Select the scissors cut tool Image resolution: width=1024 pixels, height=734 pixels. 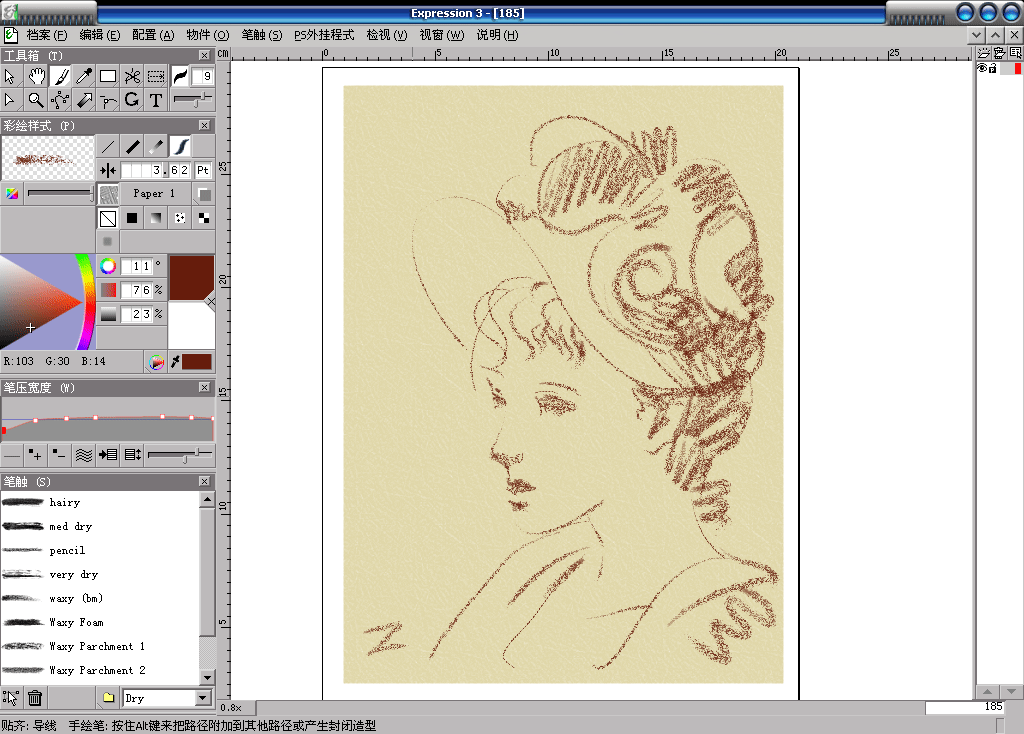pos(132,76)
